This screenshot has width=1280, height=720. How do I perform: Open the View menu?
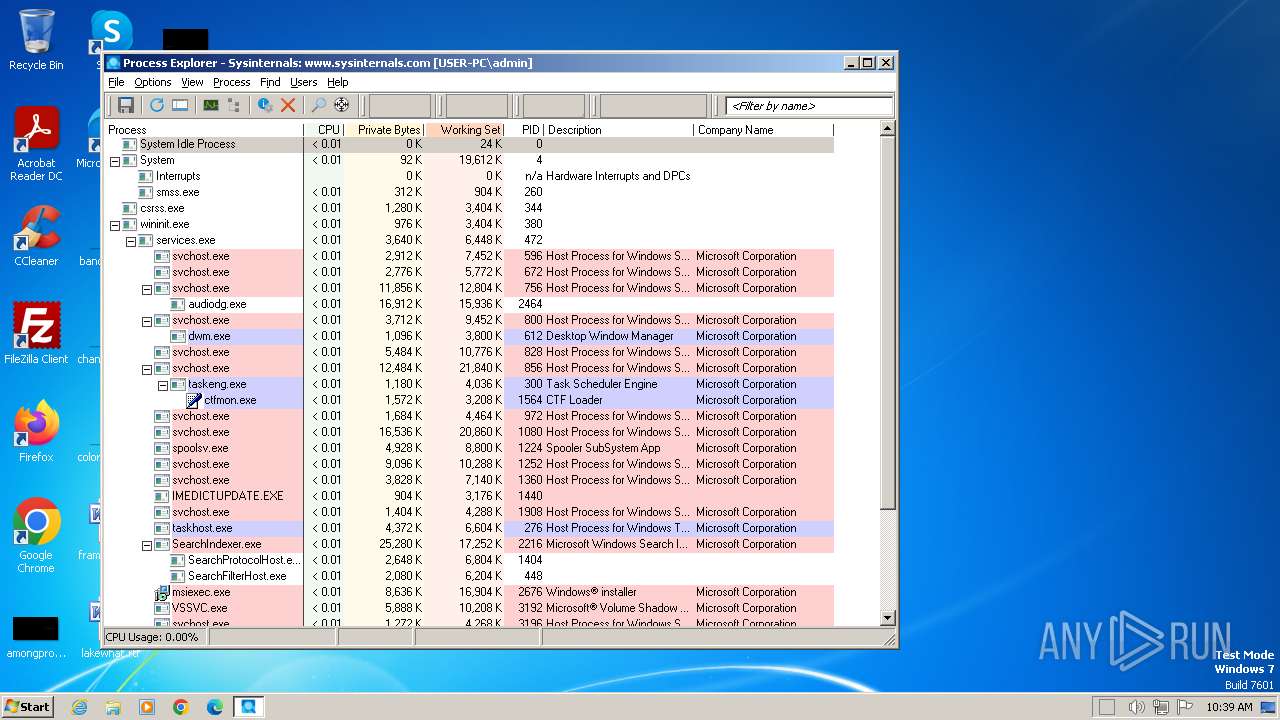192,82
